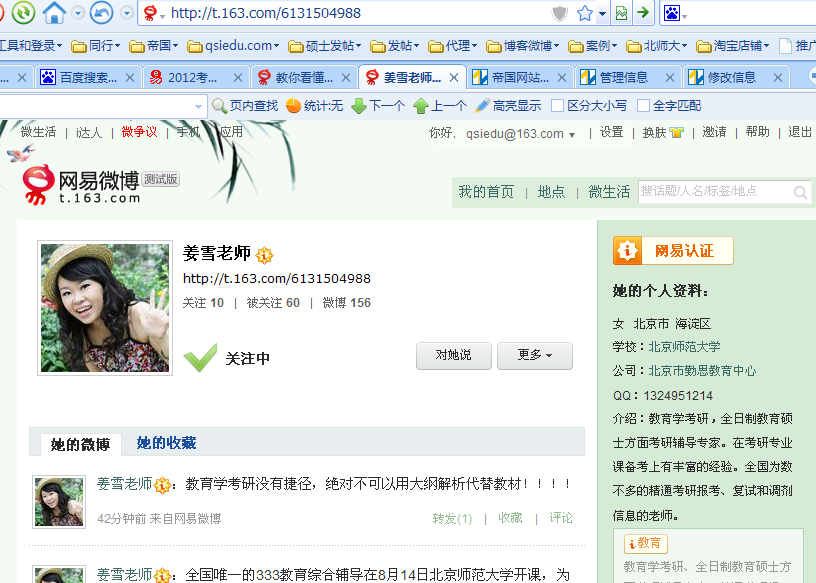Click the browser address bar URL
Viewport: 816px width, 583px height.
click(x=266, y=13)
